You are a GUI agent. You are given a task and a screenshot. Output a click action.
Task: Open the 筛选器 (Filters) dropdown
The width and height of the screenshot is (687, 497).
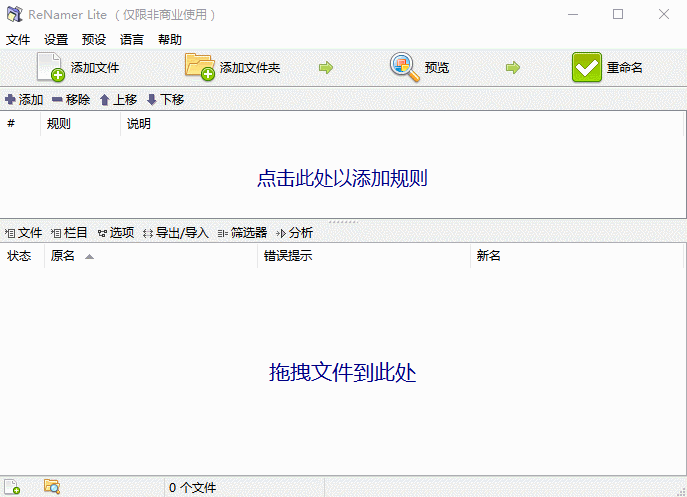click(x=242, y=232)
